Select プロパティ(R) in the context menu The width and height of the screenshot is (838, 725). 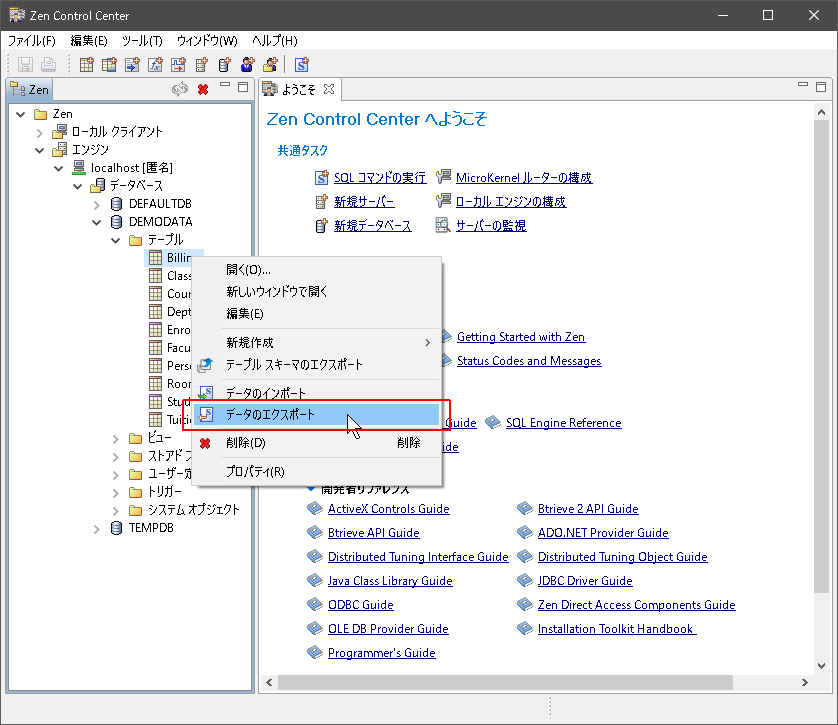point(255,471)
